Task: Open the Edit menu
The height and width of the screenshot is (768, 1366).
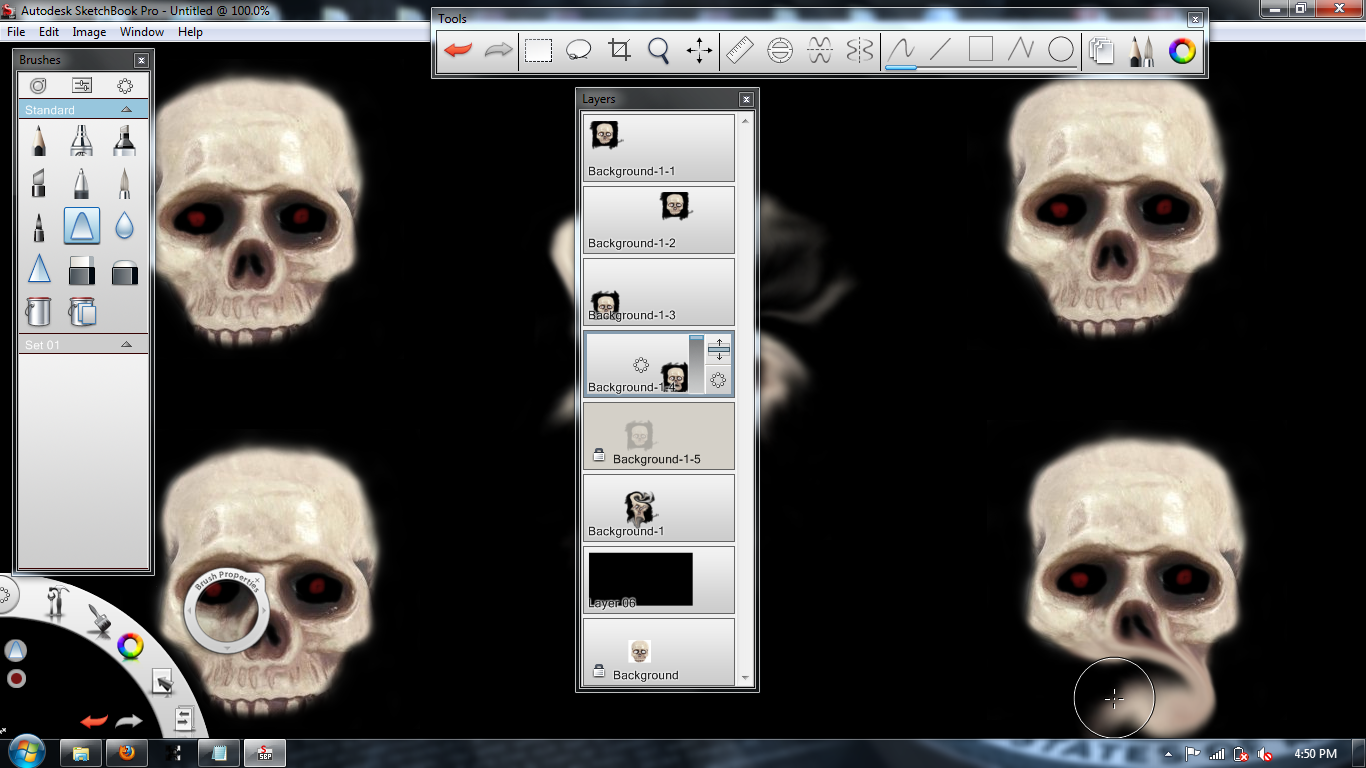Action: 49,32
